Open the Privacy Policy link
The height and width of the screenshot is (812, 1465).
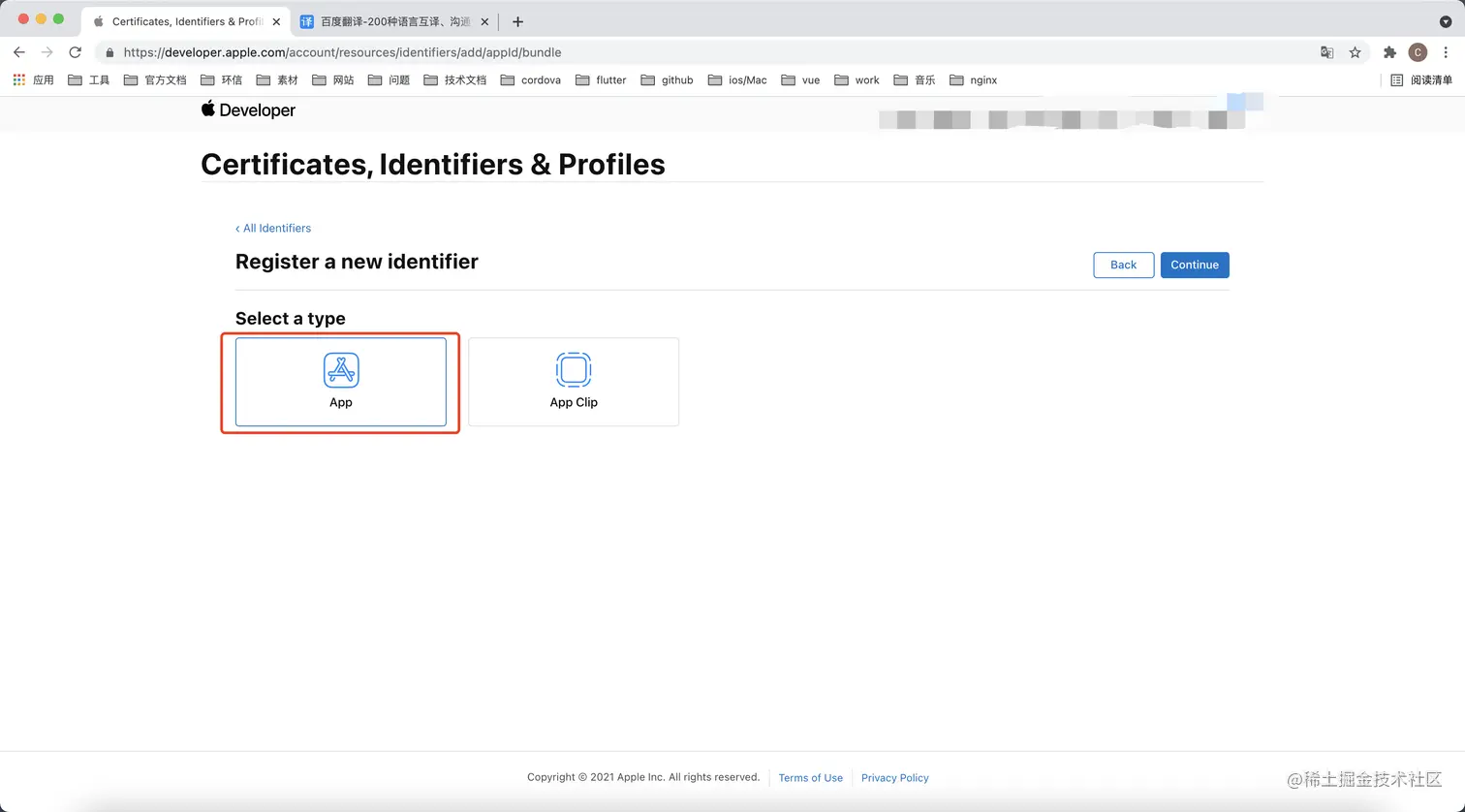click(895, 777)
